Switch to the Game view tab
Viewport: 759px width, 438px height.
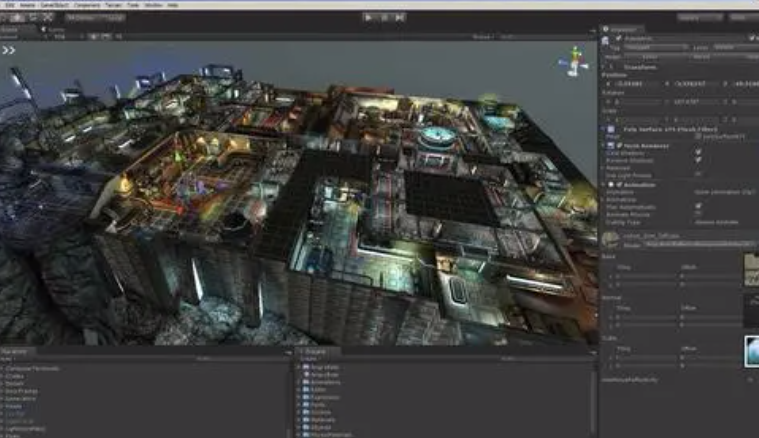click(53, 30)
